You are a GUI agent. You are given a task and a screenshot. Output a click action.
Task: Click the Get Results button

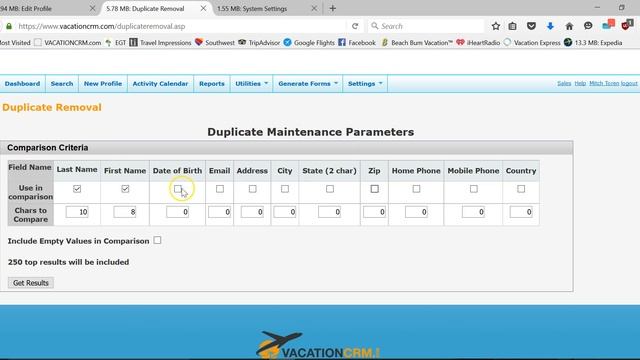click(31, 282)
